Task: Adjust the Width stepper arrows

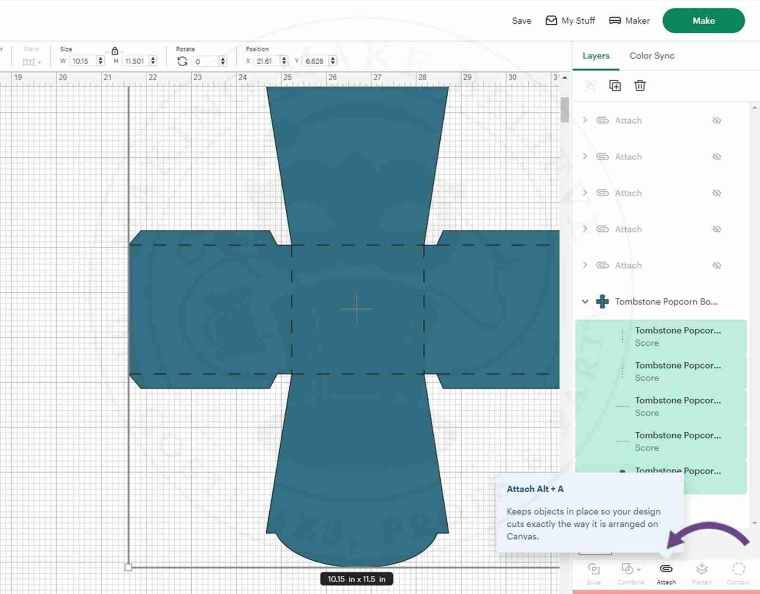Action: click(100, 61)
